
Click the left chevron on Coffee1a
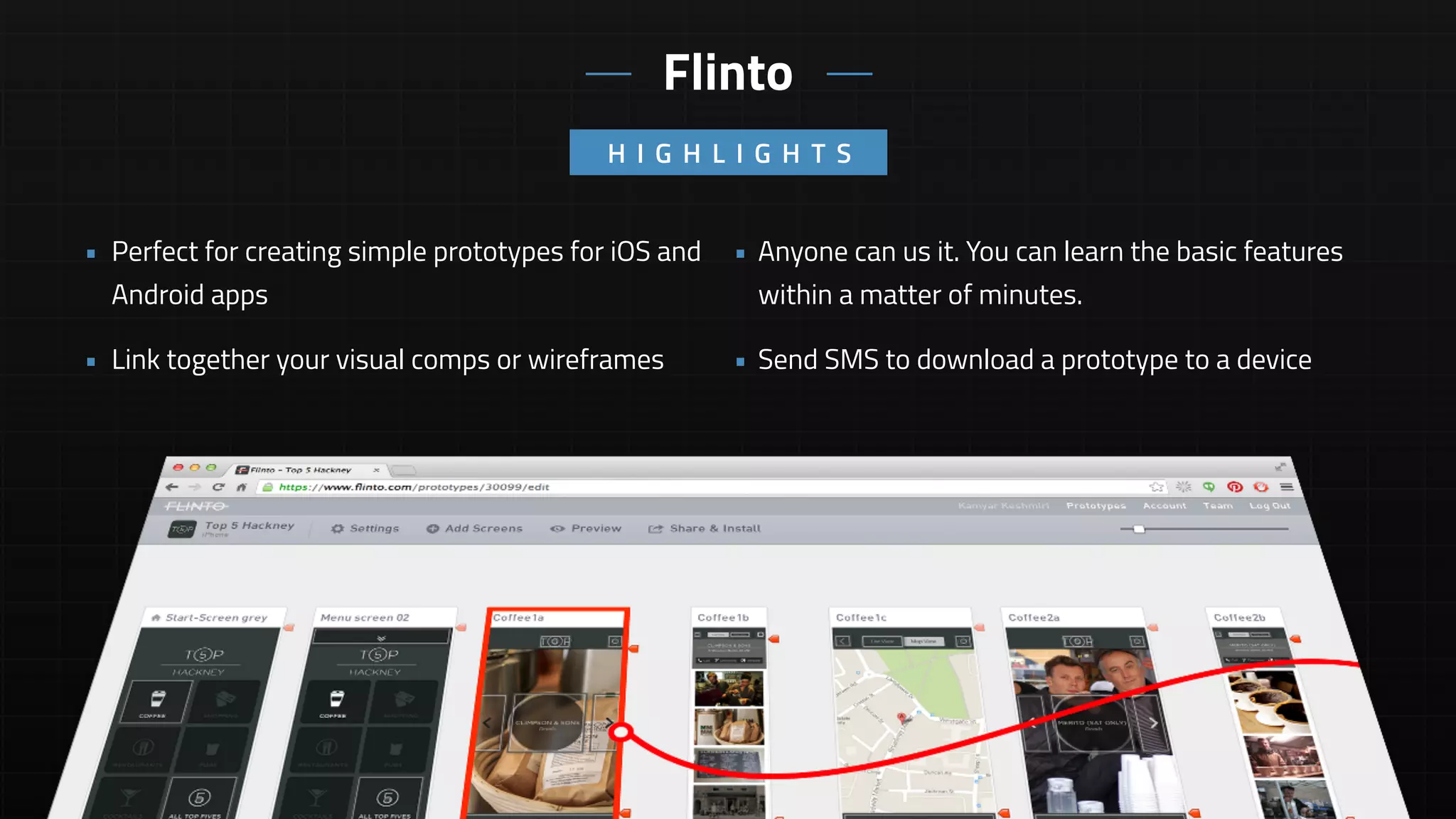[x=487, y=723]
